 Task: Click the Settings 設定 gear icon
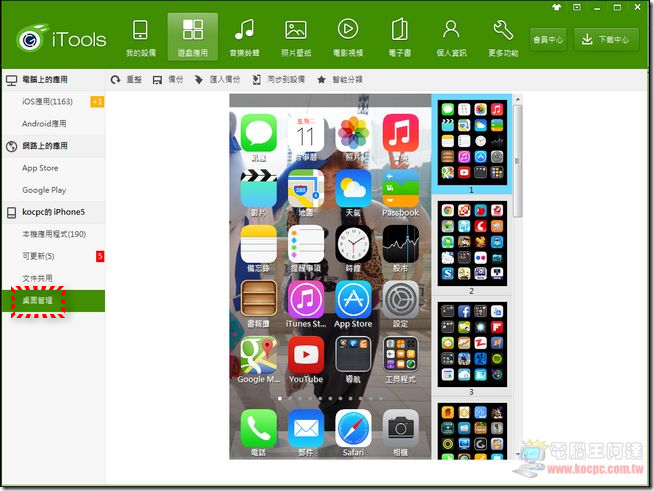point(400,299)
